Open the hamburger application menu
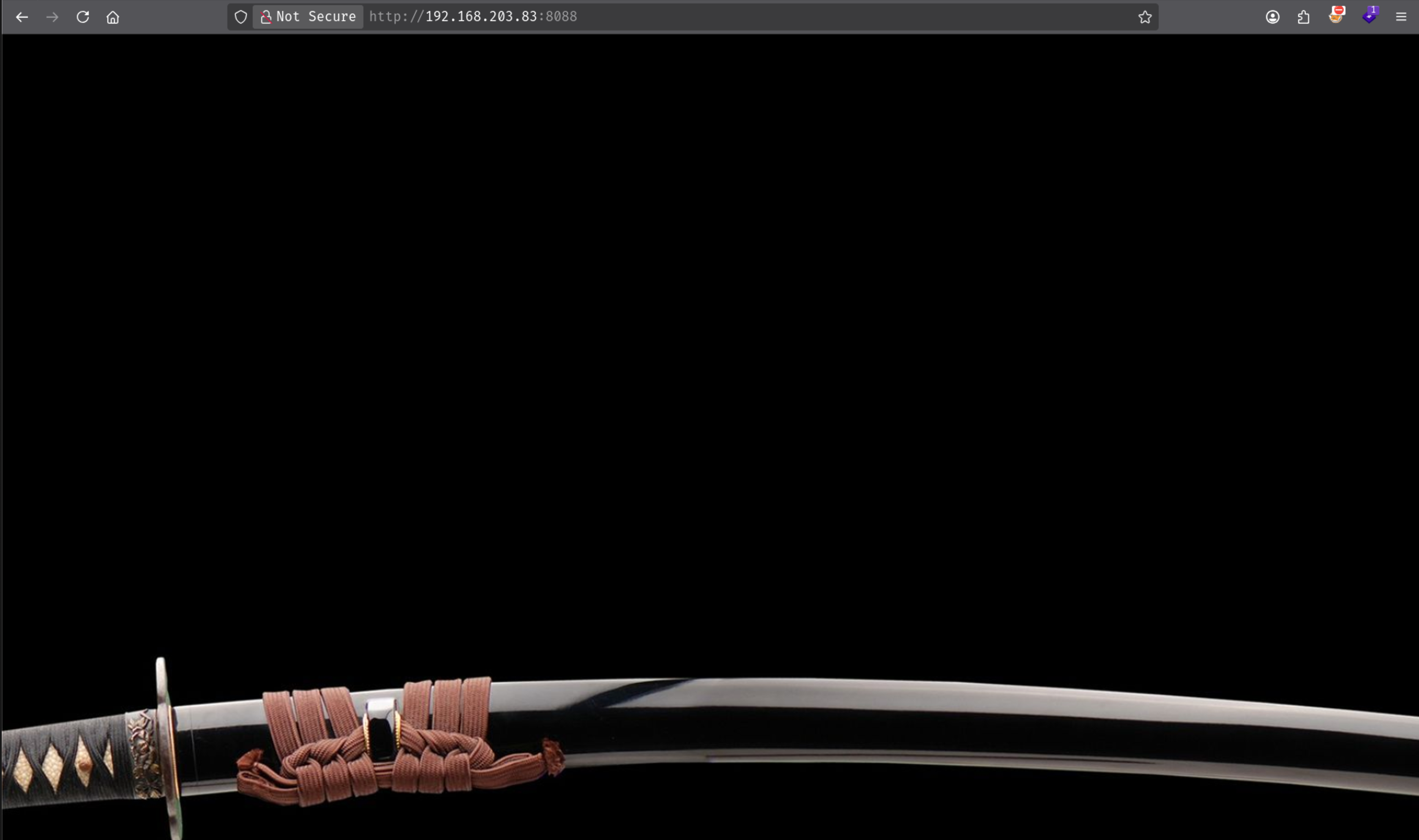The width and height of the screenshot is (1419, 840). pyautogui.click(x=1401, y=17)
